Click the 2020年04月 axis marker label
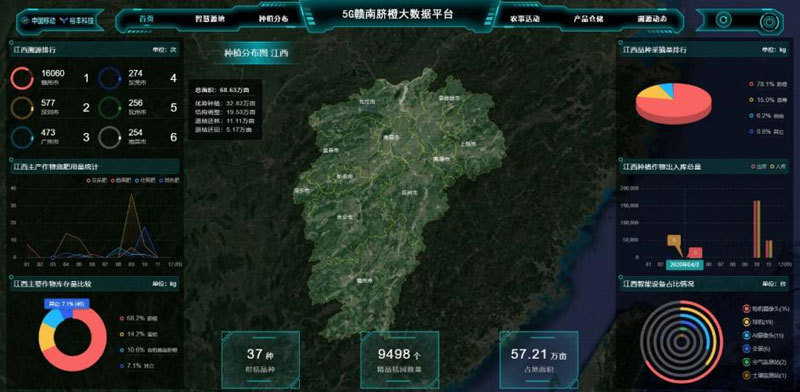The height and width of the screenshot is (392, 800). point(684,264)
